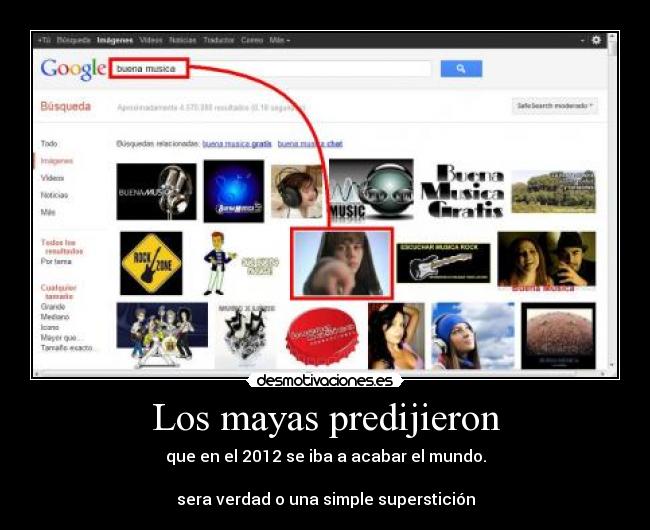Open the green trees landscape thumbnail
This screenshot has width=650, height=530.
click(553, 191)
